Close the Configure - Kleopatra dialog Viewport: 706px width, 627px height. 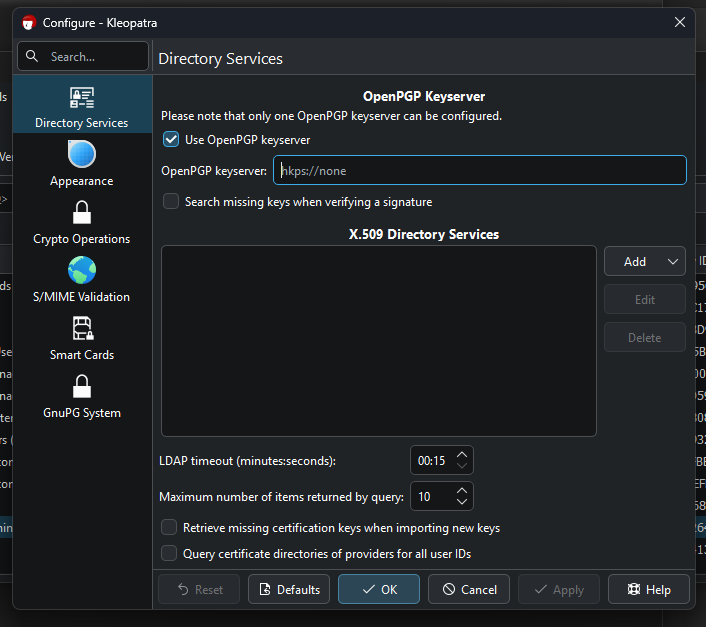680,22
